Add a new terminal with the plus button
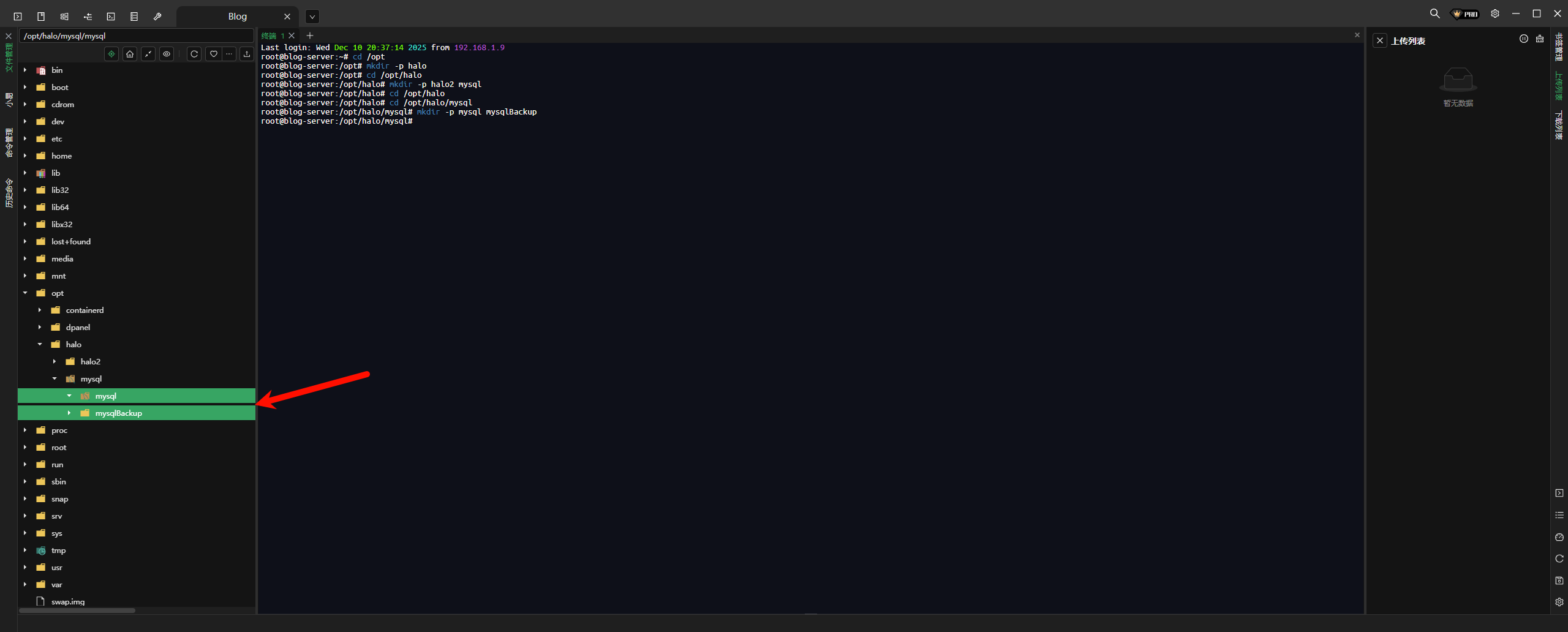 (x=310, y=36)
